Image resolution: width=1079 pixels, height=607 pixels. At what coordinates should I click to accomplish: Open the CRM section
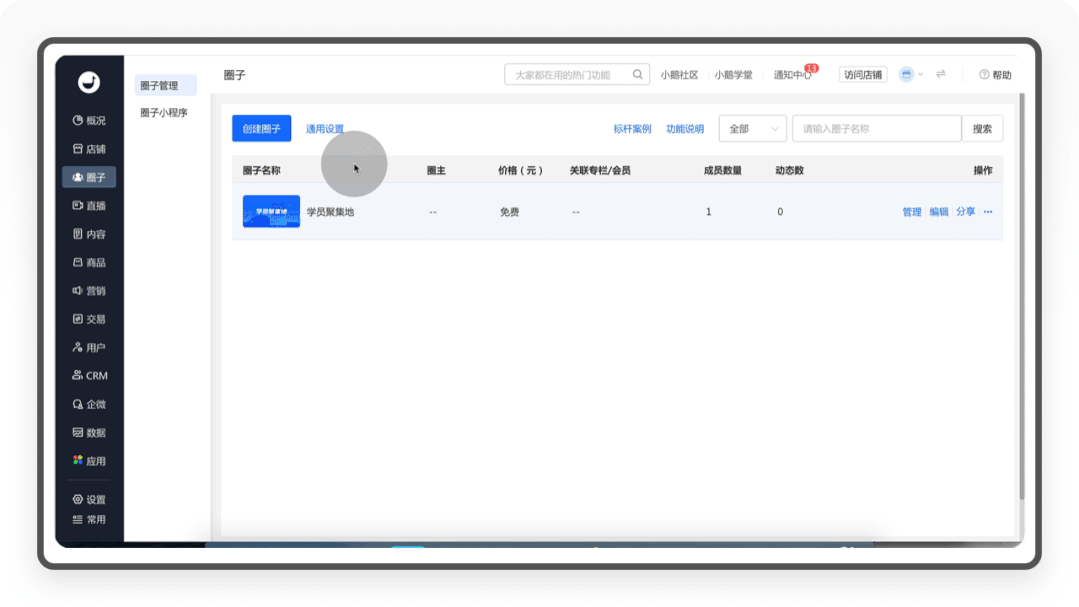click(x=89, y=376)
